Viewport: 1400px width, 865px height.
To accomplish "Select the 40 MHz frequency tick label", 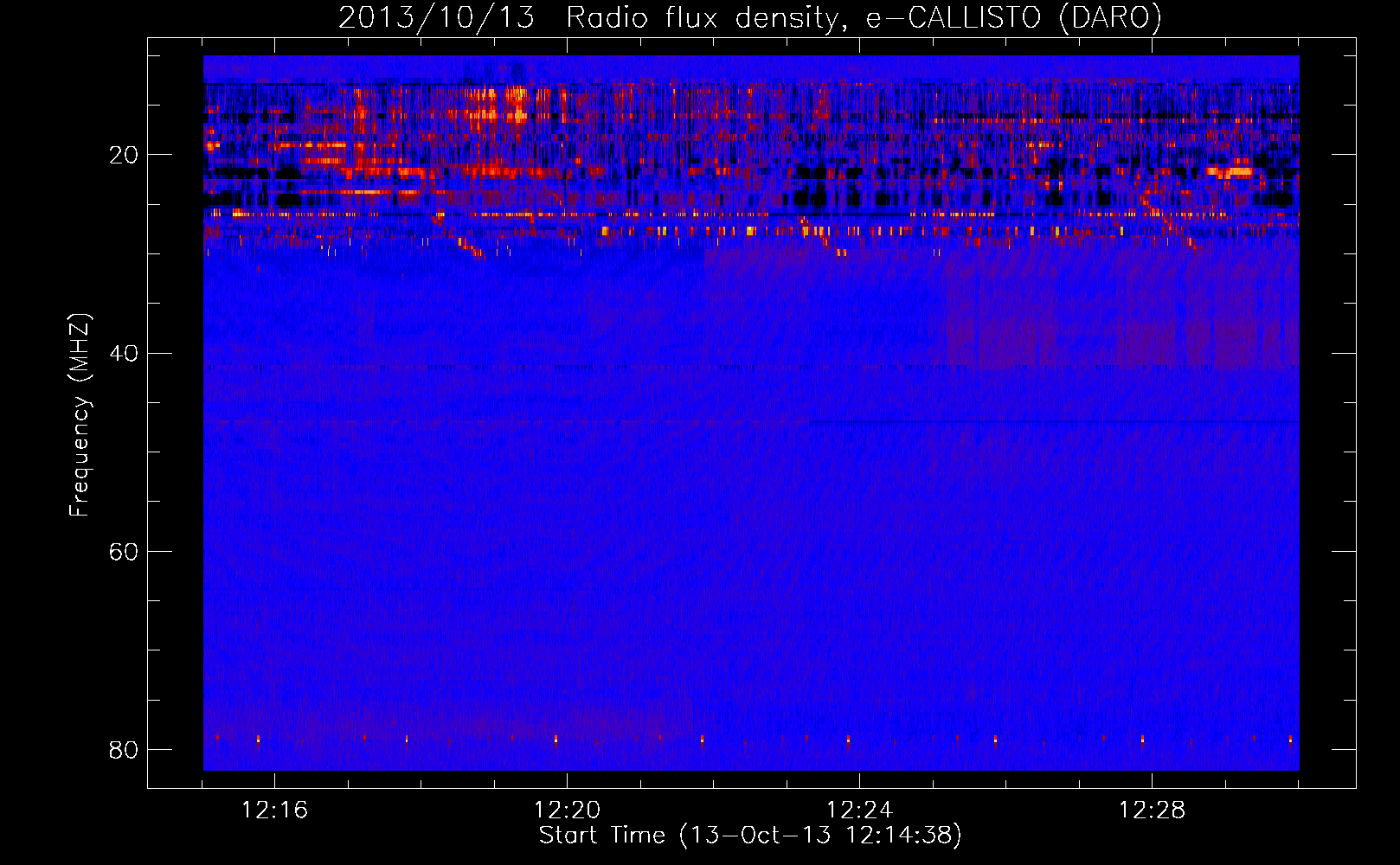I will [x=124, y=353].
